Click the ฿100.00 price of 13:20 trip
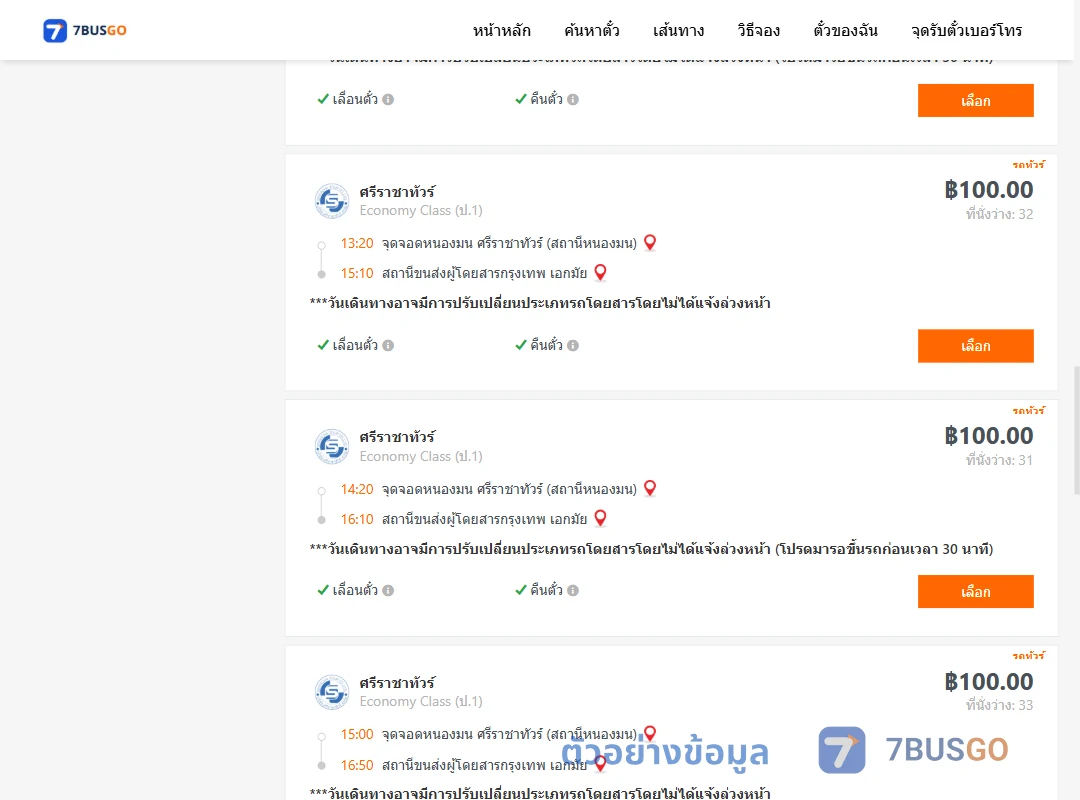The image size is (1080, 800). coord(988,189)
